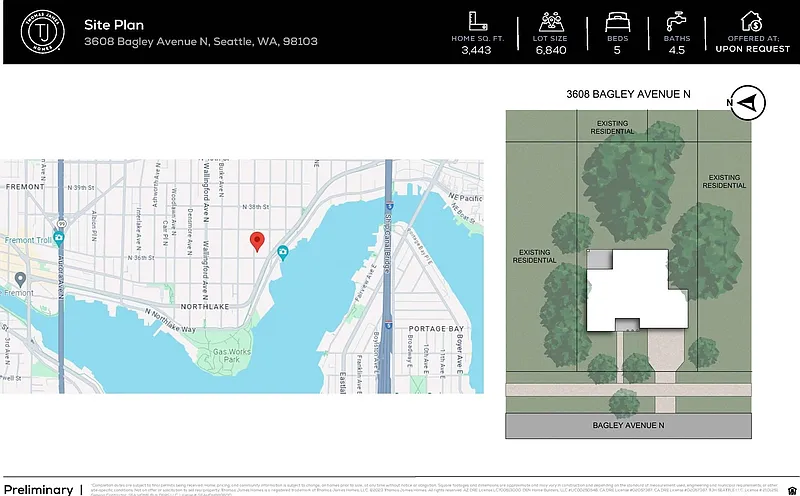
Task: Click the Bagley Avenue N street strip
Action: [x=629, y=425]
